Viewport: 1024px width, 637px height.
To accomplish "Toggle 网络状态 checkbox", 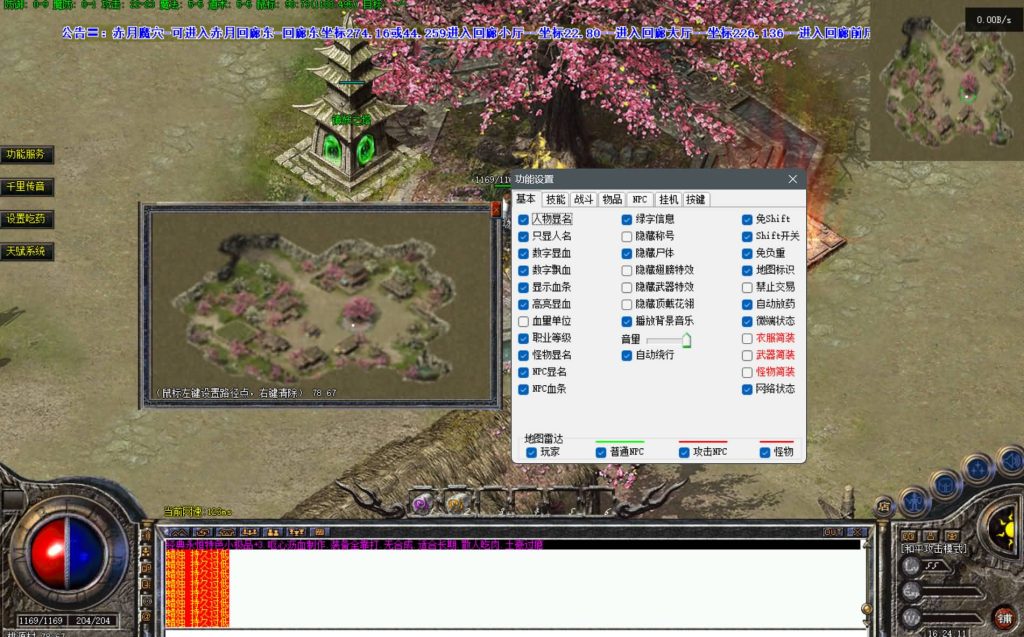I will [747, 389].
